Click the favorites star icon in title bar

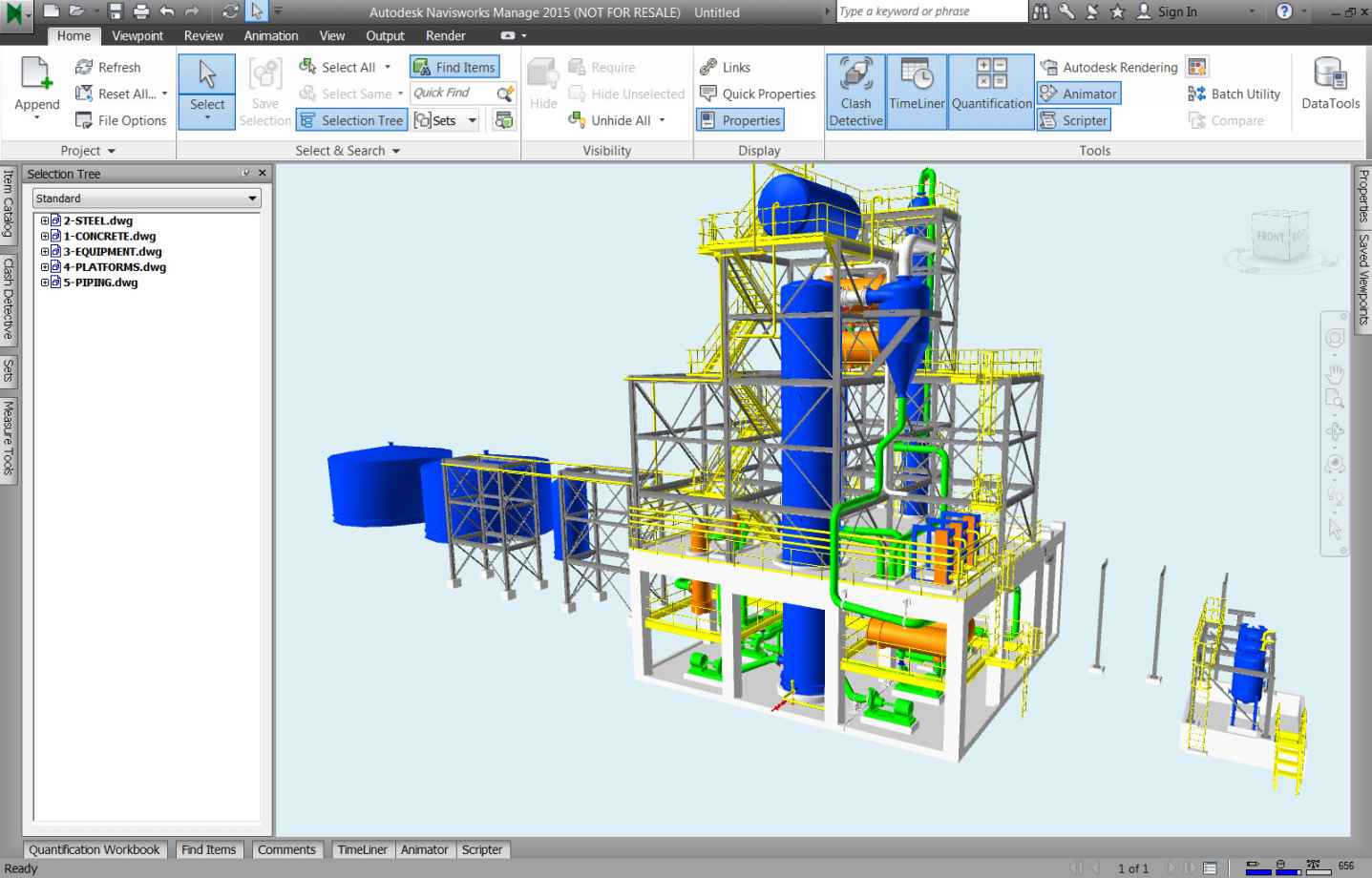[1117, 11]
